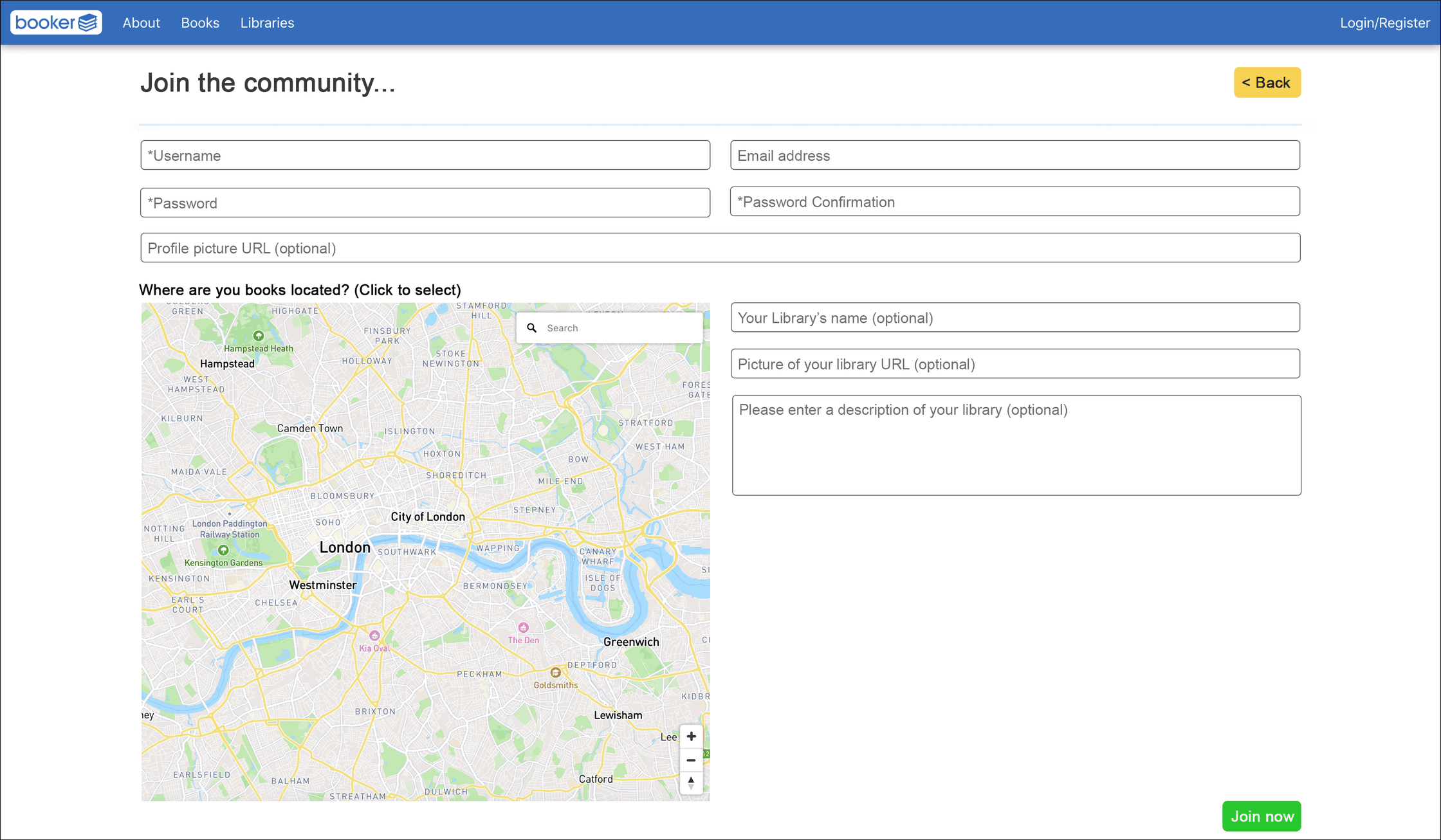Select Brixton on the map
1441x840 pixels.
tap(376, 711)
